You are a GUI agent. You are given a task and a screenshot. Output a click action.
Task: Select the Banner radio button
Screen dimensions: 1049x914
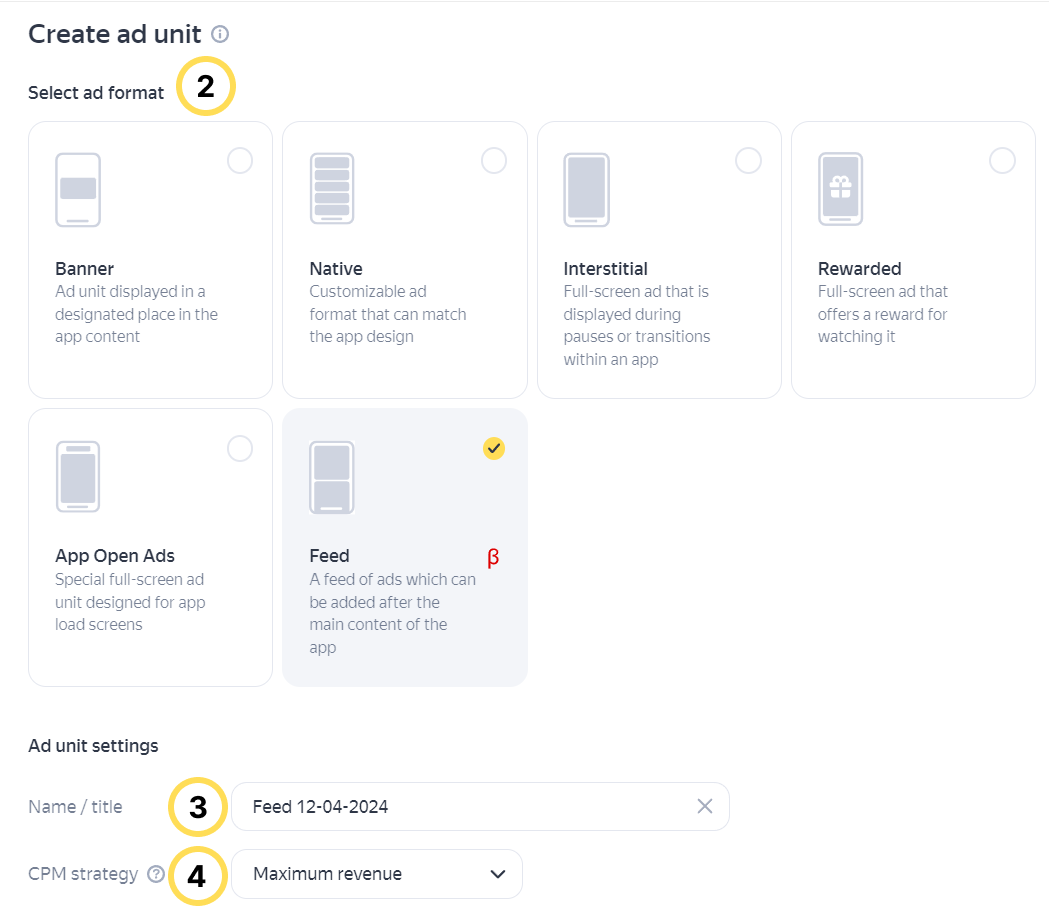pyautogui.click(x=240, y=161)
